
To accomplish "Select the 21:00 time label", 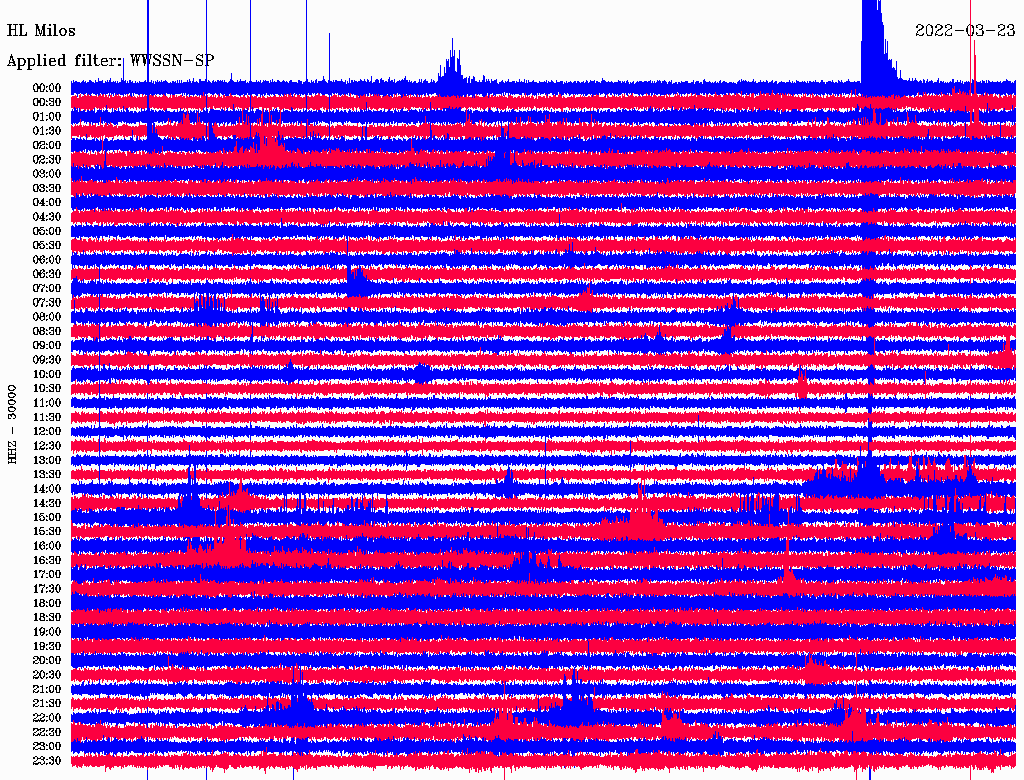I will (47, 689).
